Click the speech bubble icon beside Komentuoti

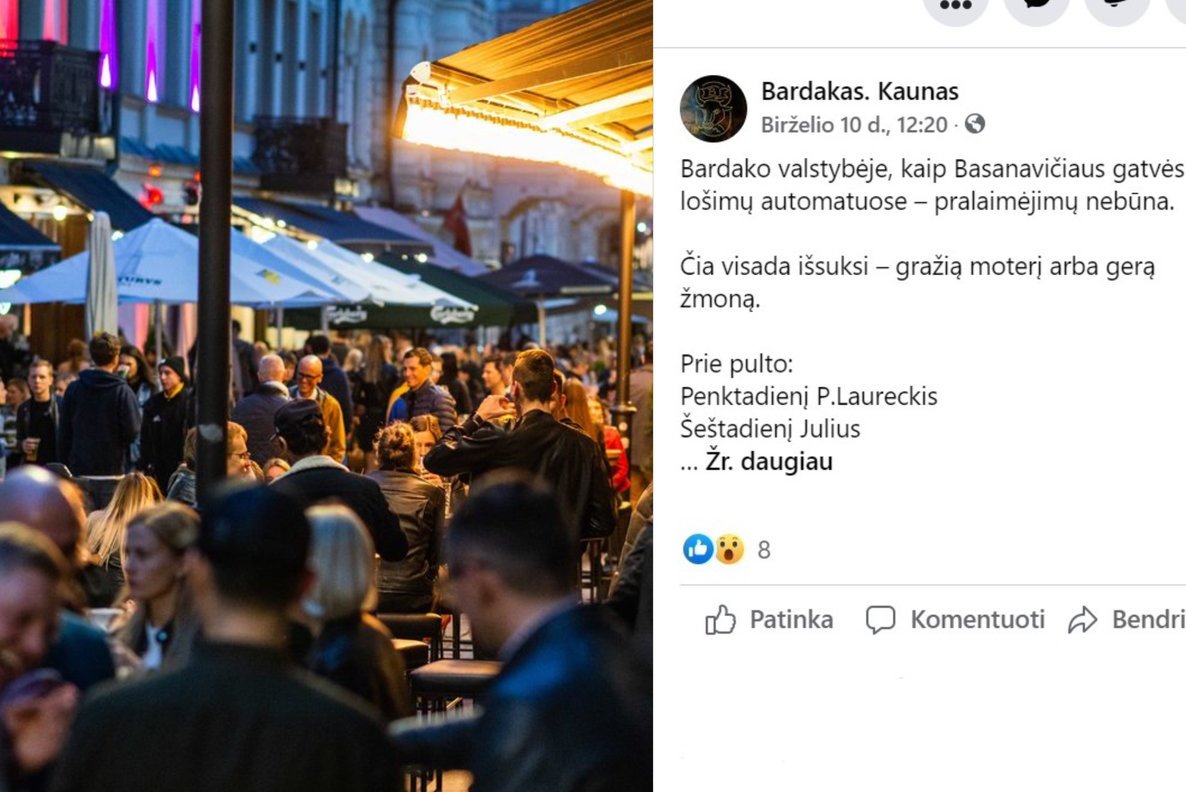click(x=880, y=620)
